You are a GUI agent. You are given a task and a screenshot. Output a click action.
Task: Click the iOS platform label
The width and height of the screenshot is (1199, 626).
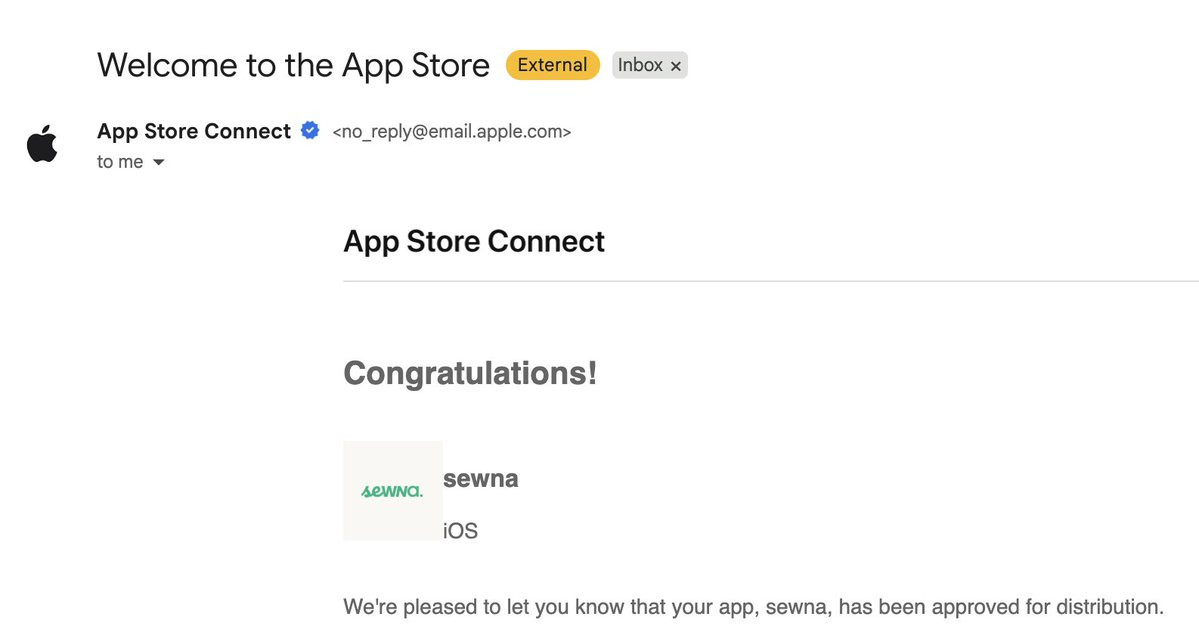(x=460, y=531)
